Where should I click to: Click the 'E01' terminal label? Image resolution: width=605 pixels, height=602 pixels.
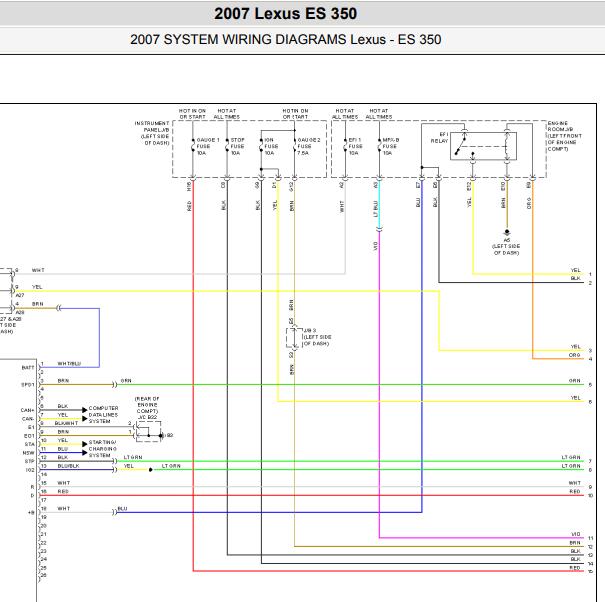tap(29, 435)
